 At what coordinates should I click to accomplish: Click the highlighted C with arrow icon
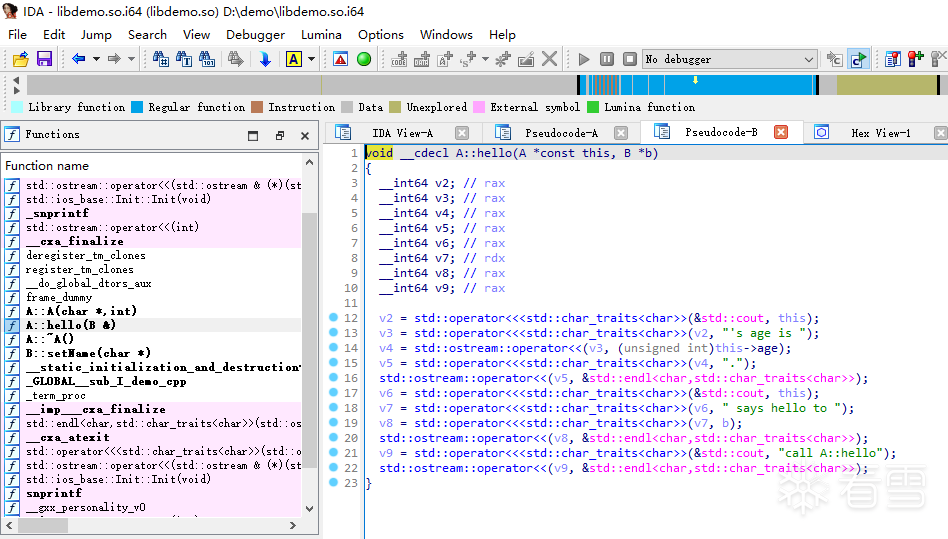click(x=858, y=59)
